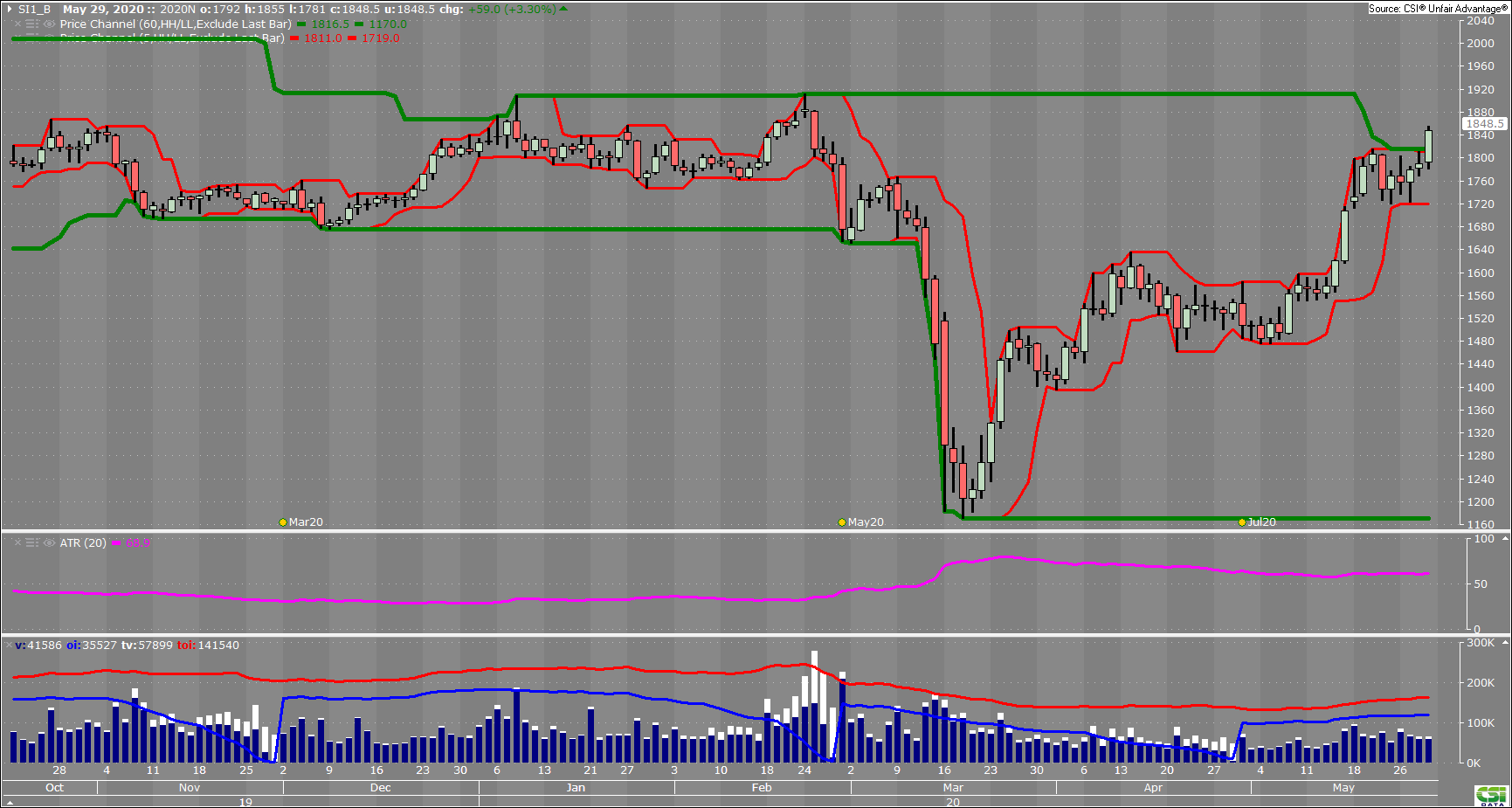This screenshot has height=808, width=1512.
Task: Click the o:1792 open price readout
Action: pyautogui.click(x=220, y=10)
